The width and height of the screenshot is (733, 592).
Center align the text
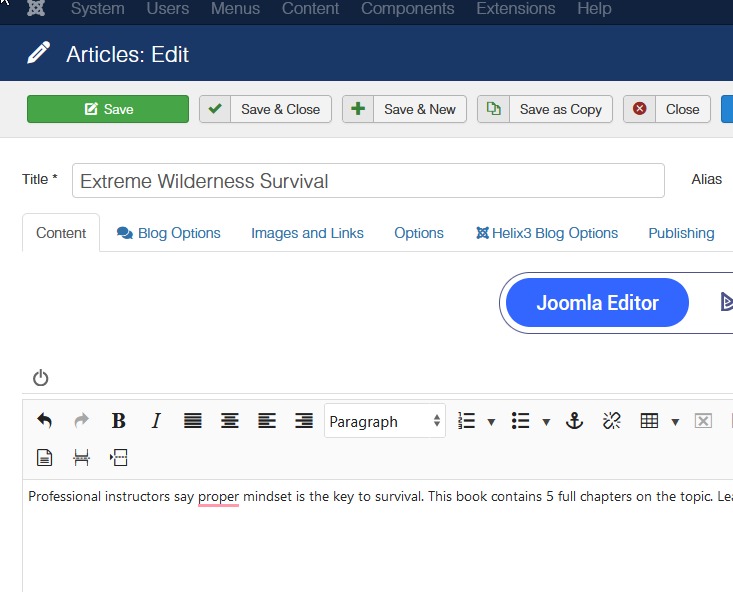pyautogui.click(x=230, y=421)
